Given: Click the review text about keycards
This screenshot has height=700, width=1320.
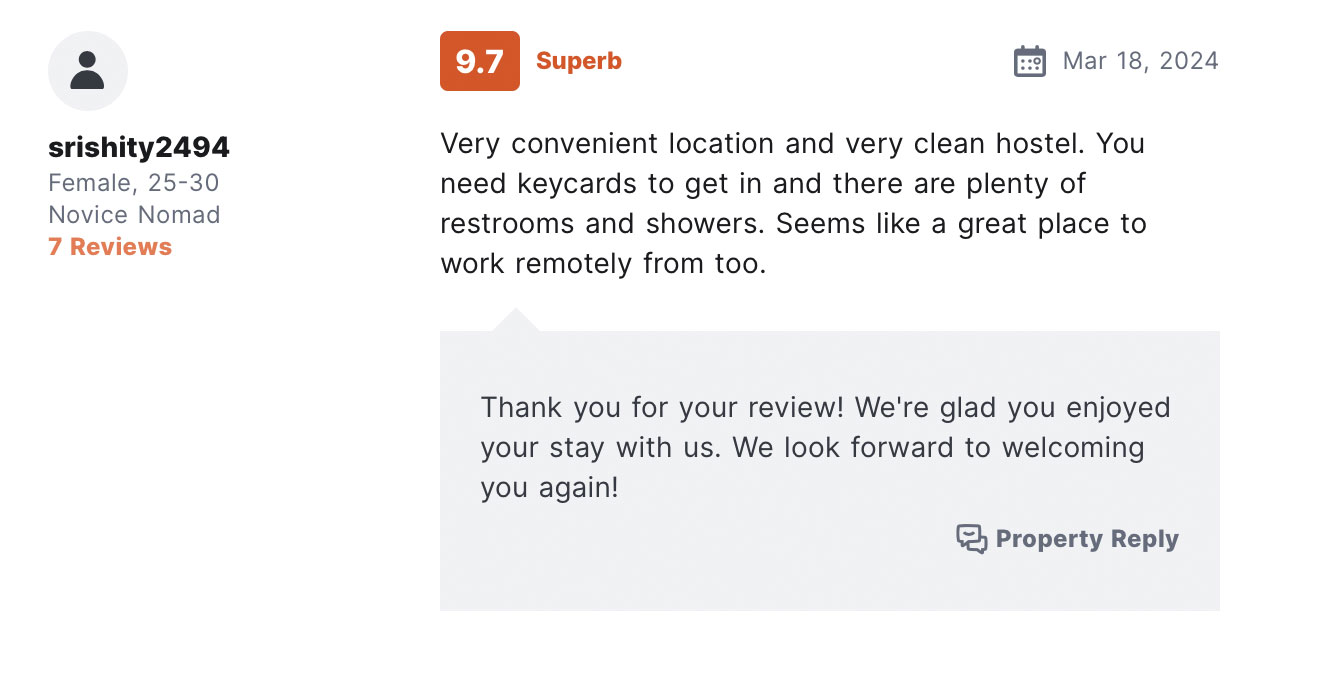Looking at the screenshot, I should coord(763,184).
